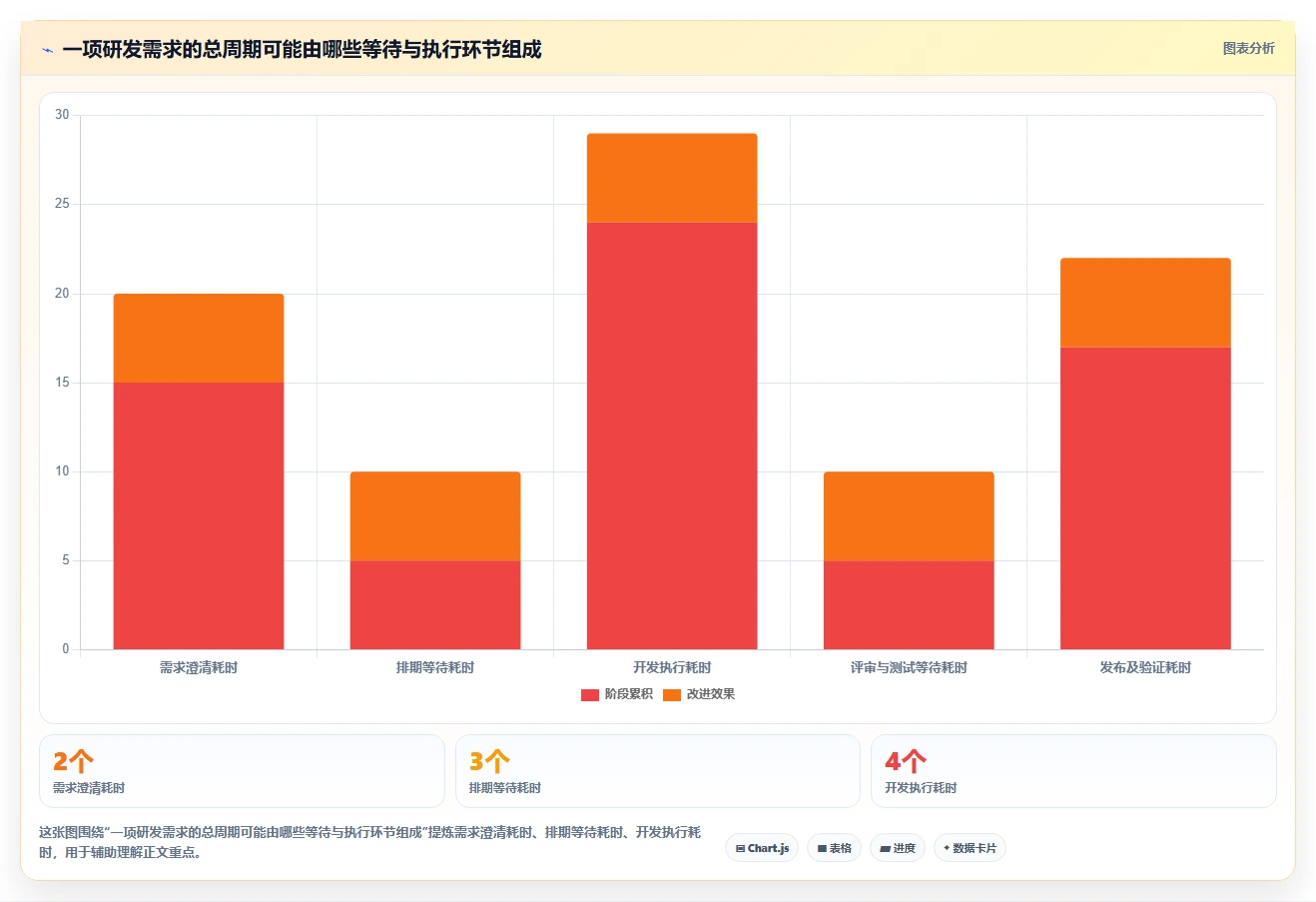Click the 数据卡片 tag chip

(970, 848)
